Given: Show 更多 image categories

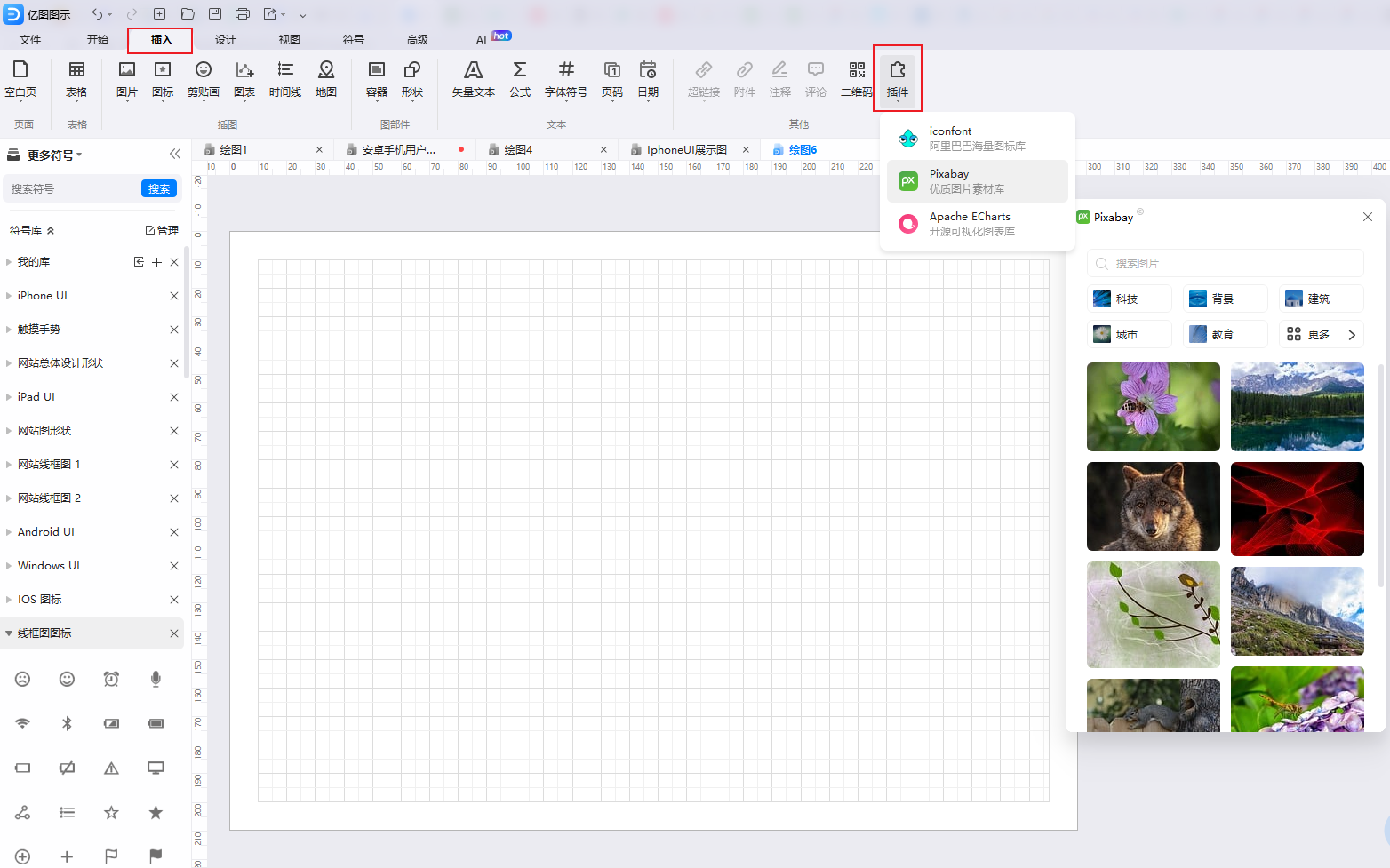Looking at the screenshot, I should (x=1322, y=334).
